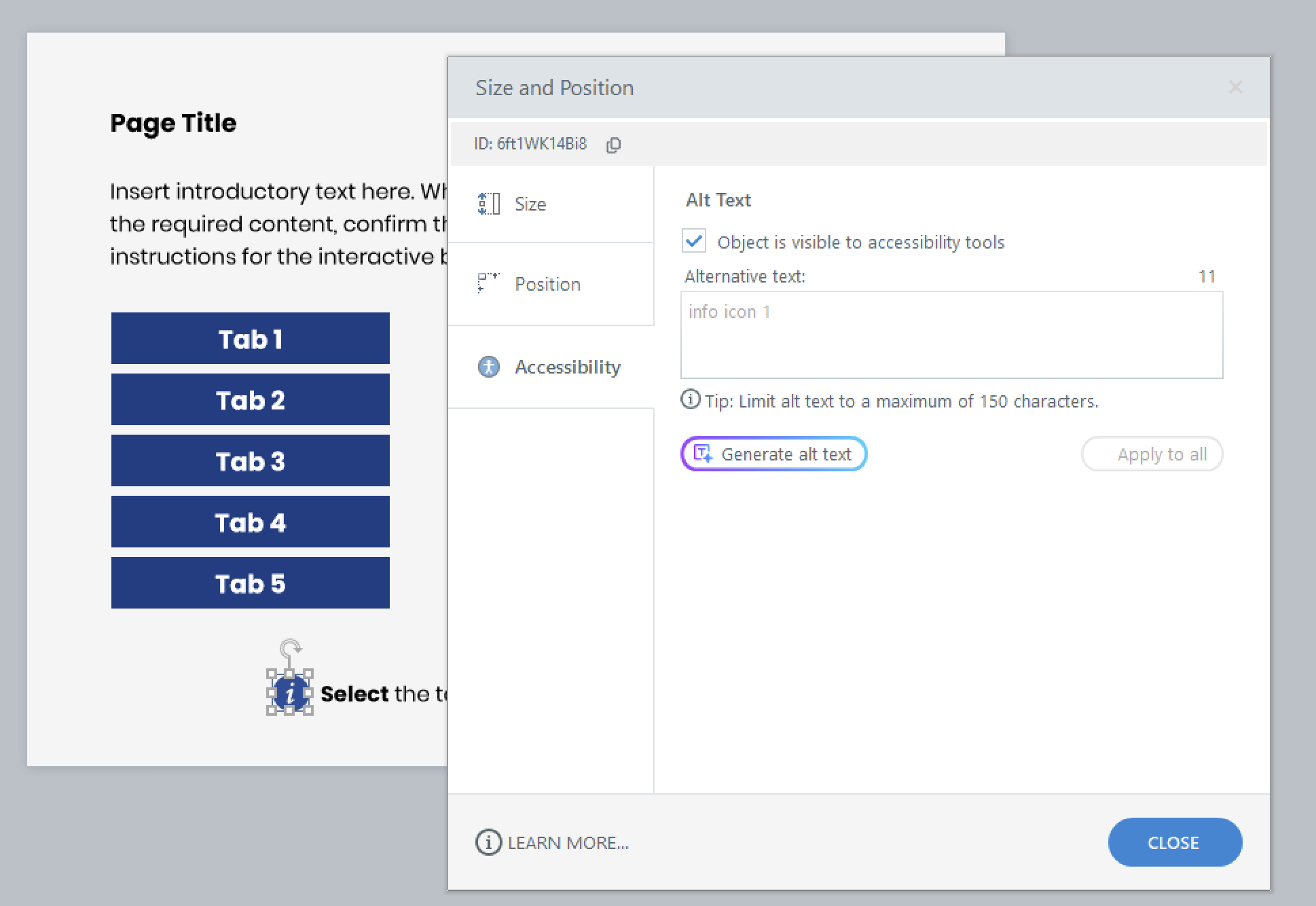Click the Apply to all button
1316x906 pixels.
click(1152, 454)
